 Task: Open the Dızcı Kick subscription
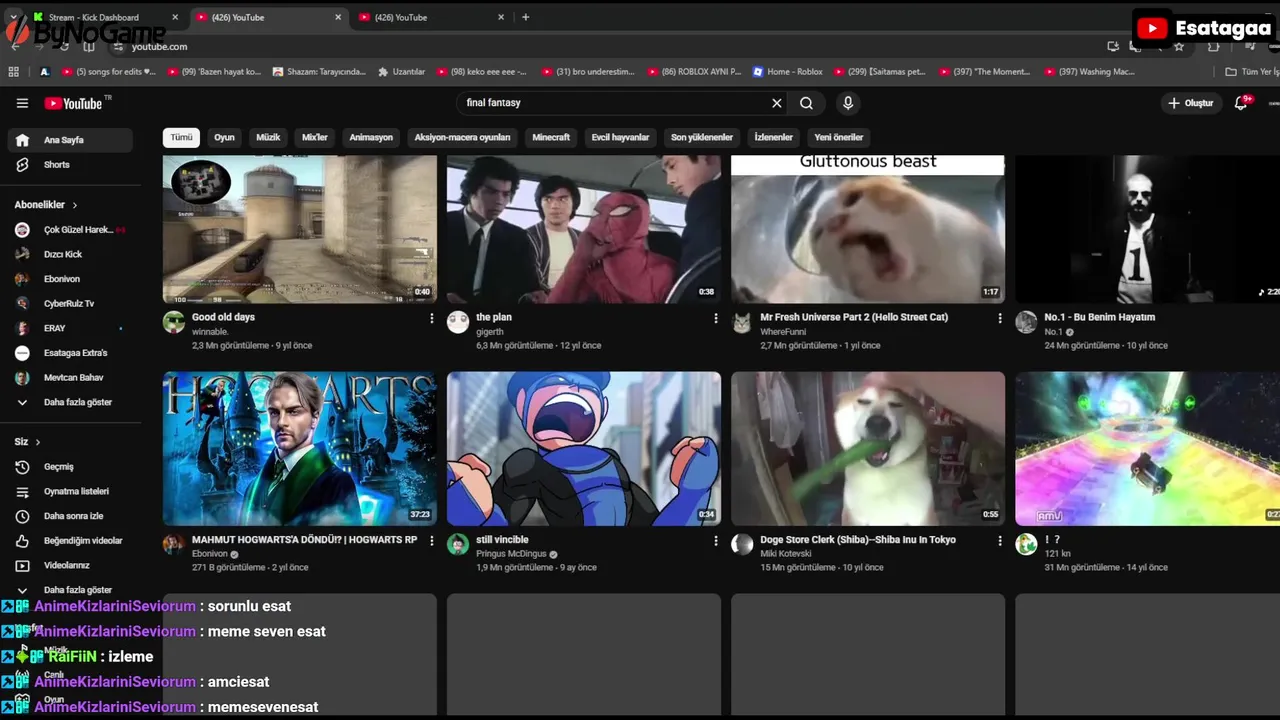click(70, 254)
